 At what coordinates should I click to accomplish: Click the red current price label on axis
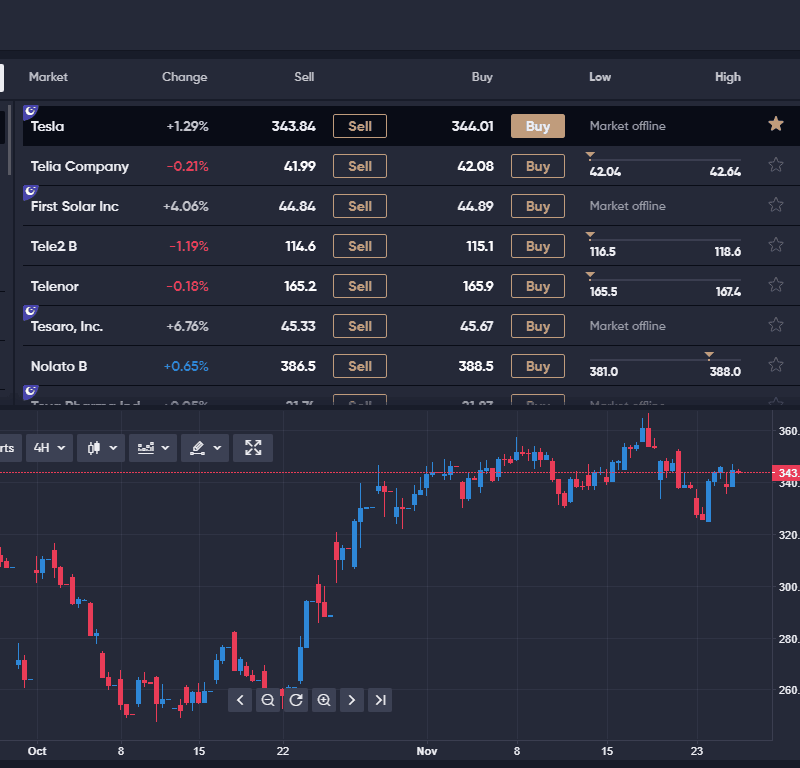[786, 473]
